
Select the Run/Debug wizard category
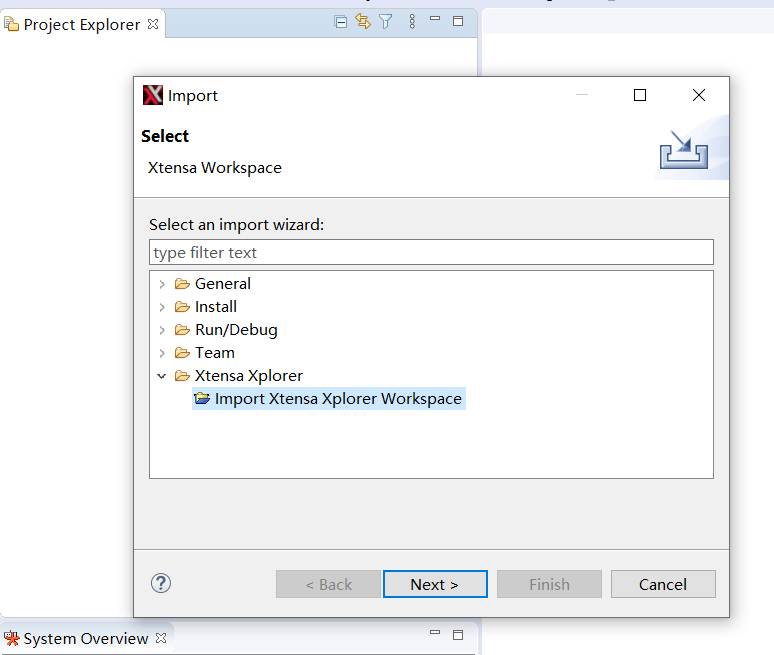236,330
